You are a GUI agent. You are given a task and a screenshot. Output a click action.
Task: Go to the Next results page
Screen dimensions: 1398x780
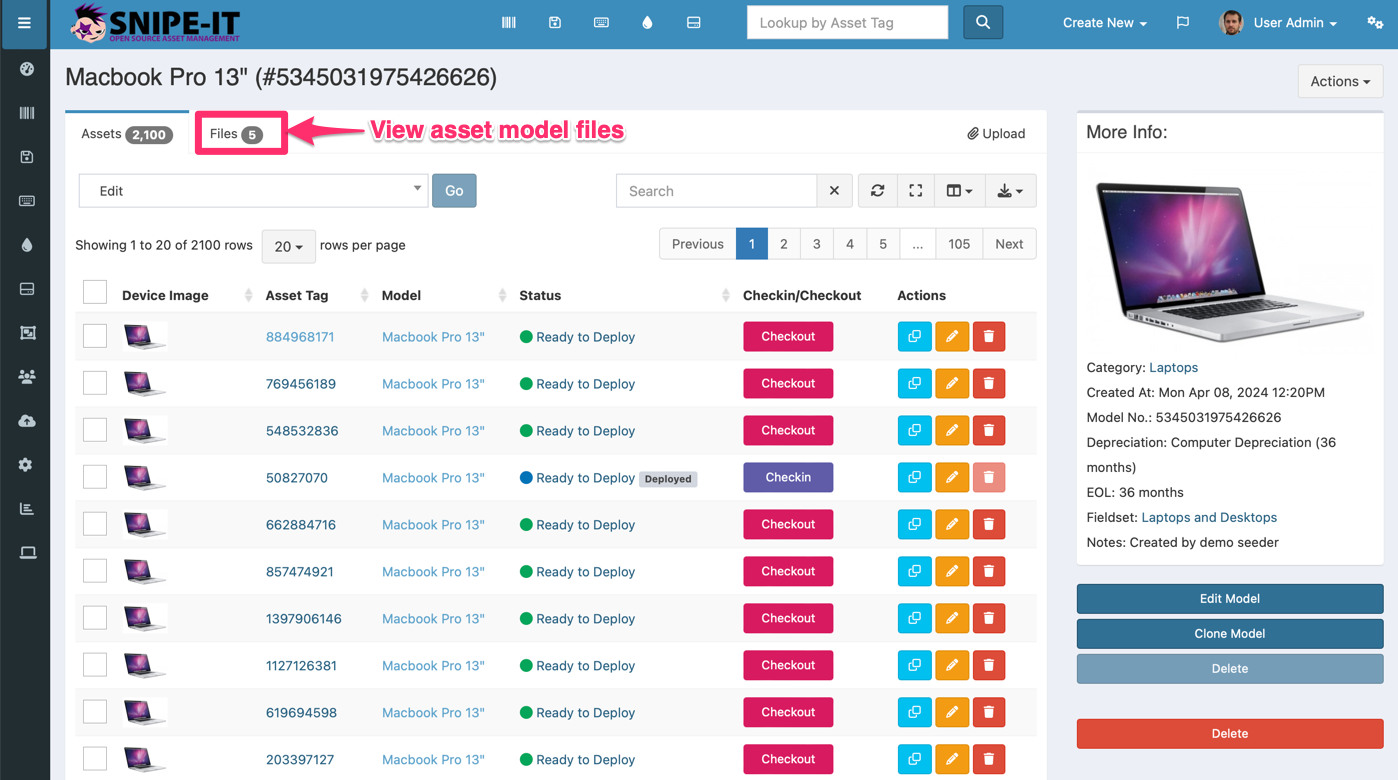click(1009, 244)
